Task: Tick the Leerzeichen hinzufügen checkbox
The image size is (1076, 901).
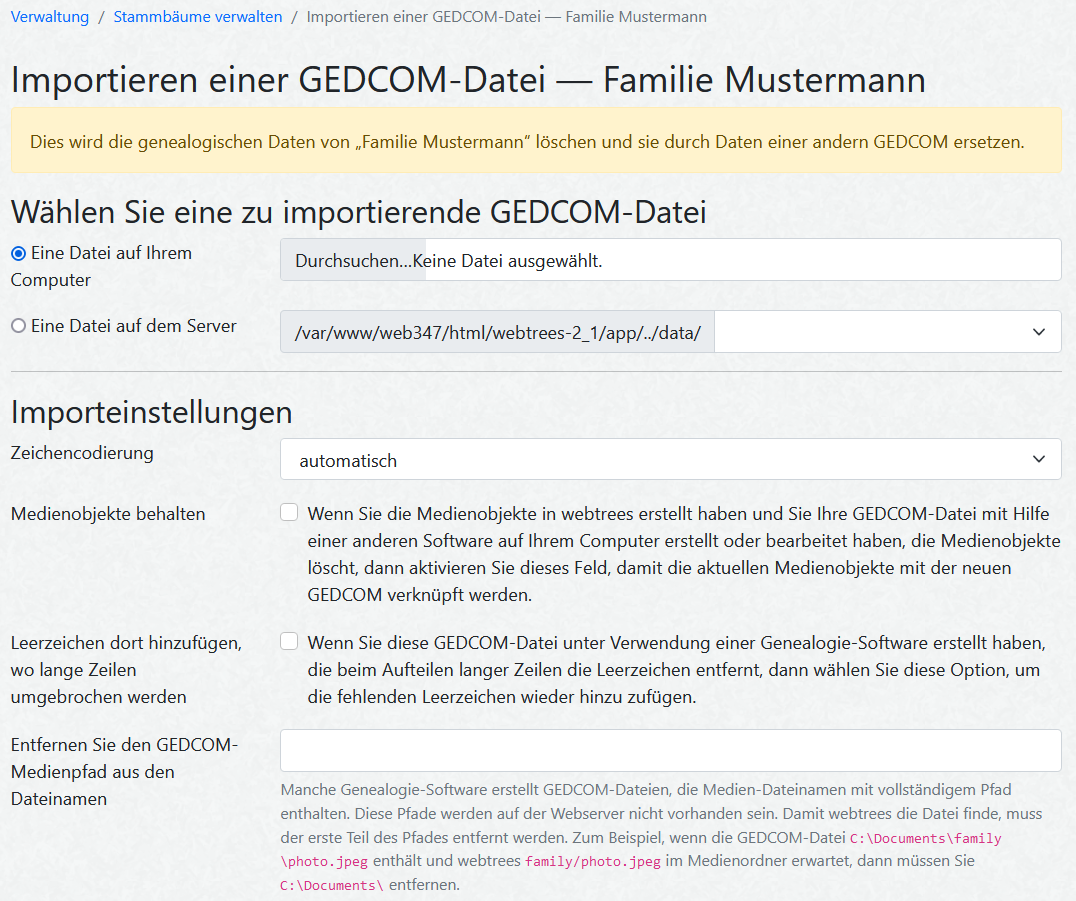Action: click(x=289, y=641)
